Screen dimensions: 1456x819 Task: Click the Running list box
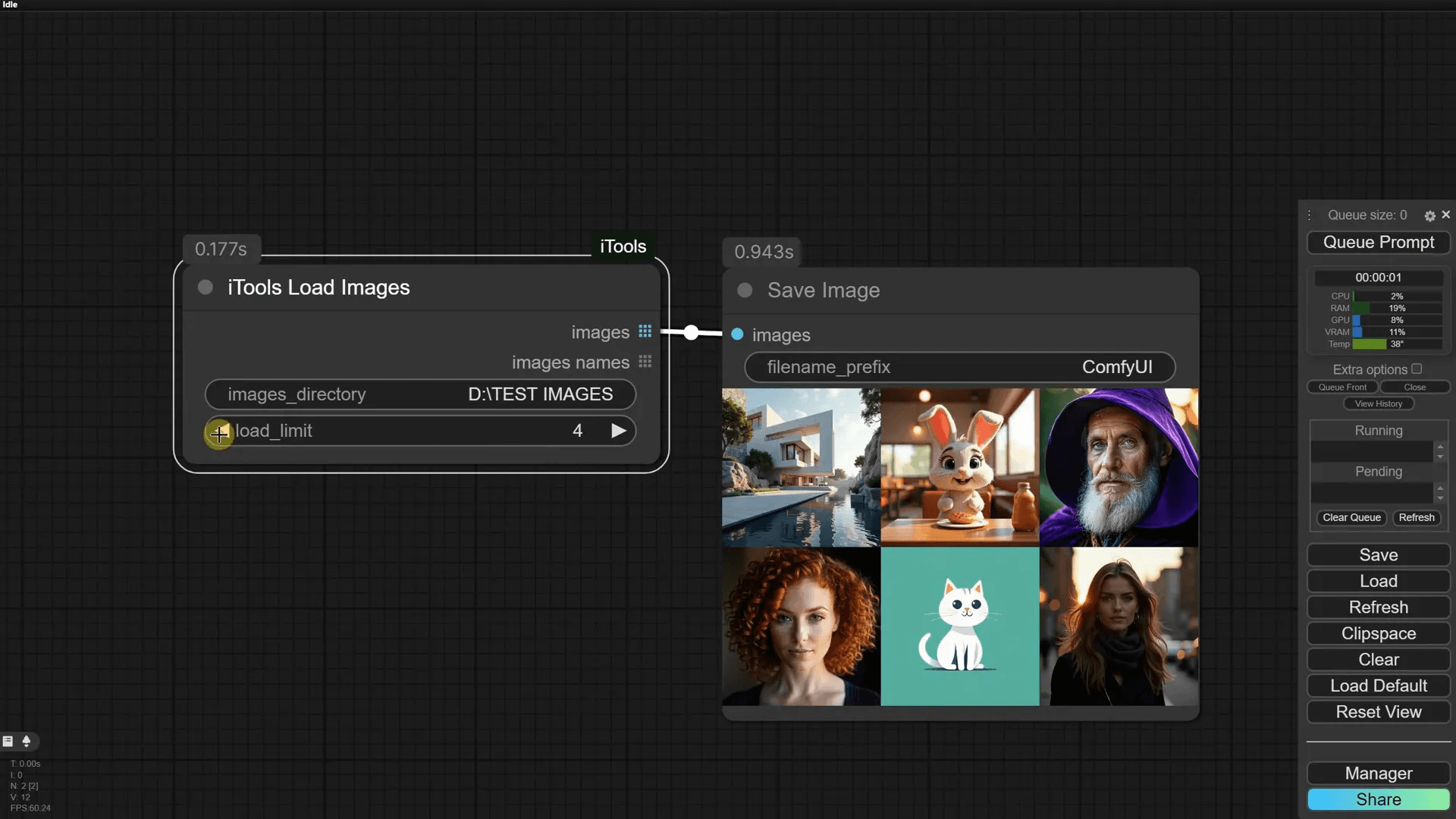click(1372, 451)
